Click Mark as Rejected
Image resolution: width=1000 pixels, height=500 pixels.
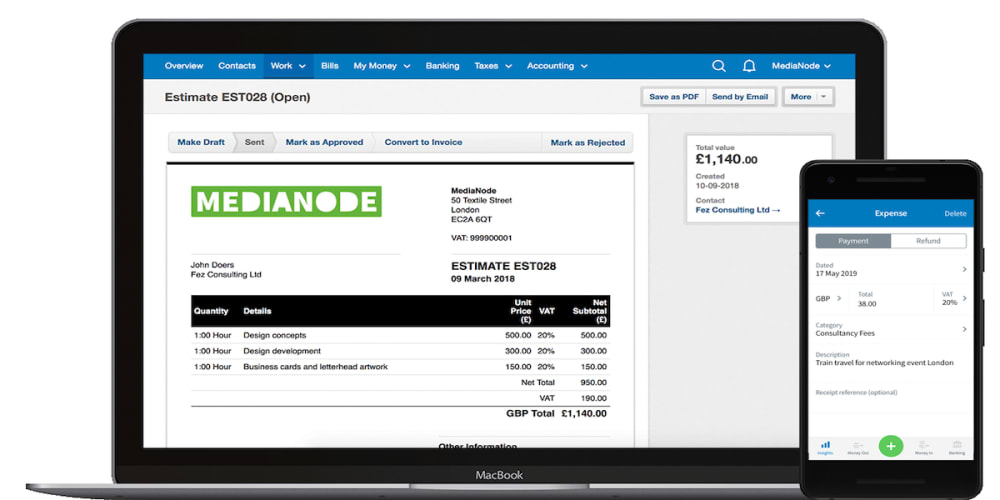(x=587, y=142)
